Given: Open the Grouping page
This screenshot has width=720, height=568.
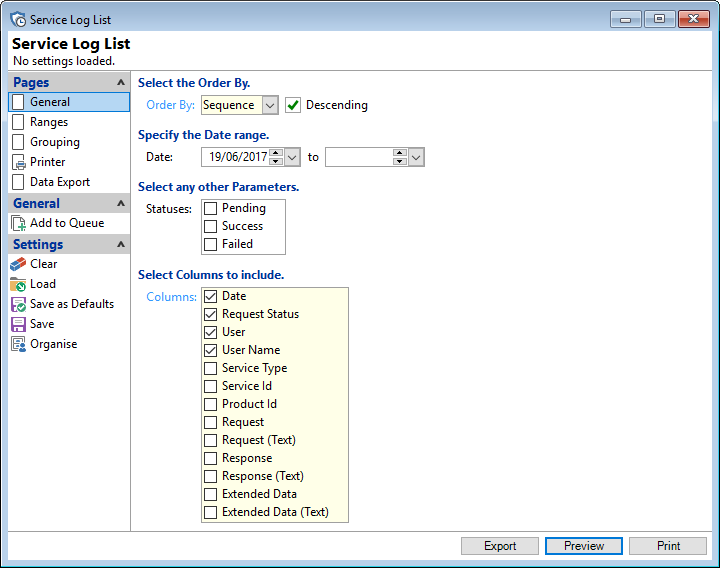Looking at the screenshot, I should (54, 142).
